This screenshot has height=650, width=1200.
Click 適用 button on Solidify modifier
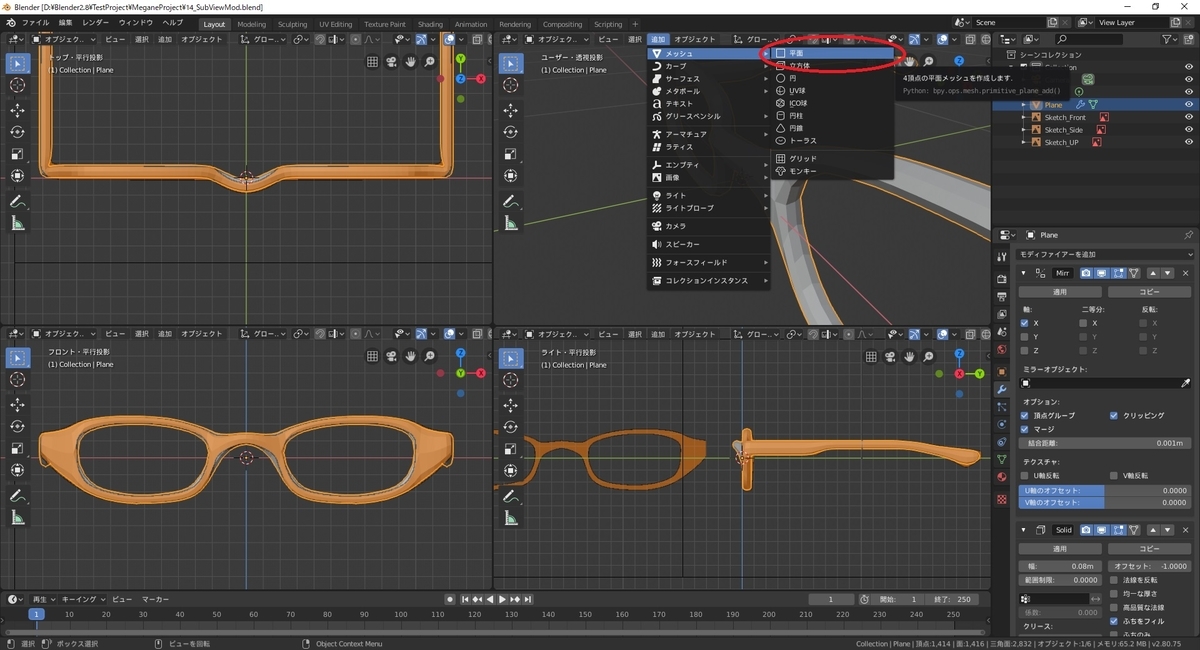1060,548
